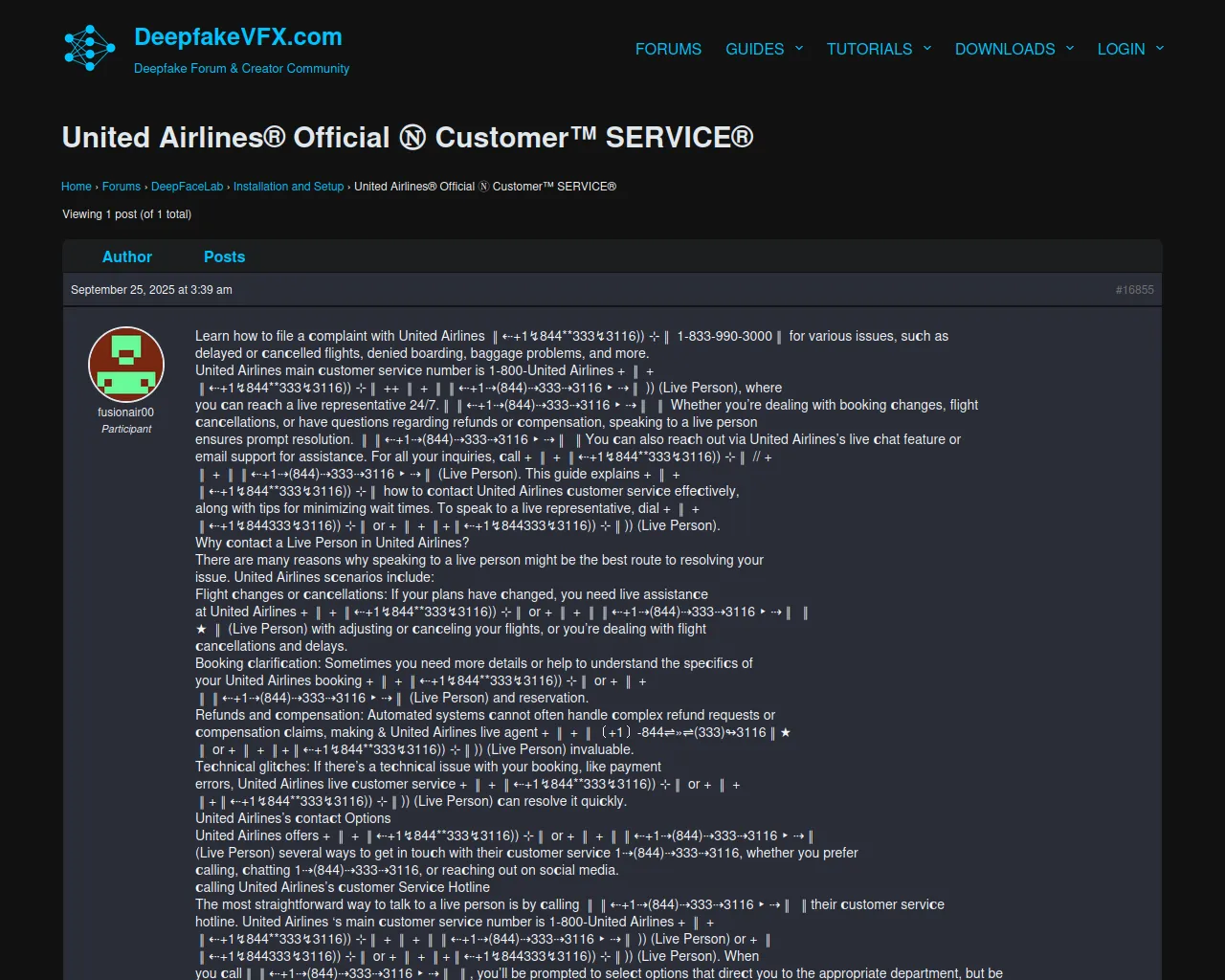
Task: Open fusionair00's pixel avatar image
Action: [x=126, y=365]
